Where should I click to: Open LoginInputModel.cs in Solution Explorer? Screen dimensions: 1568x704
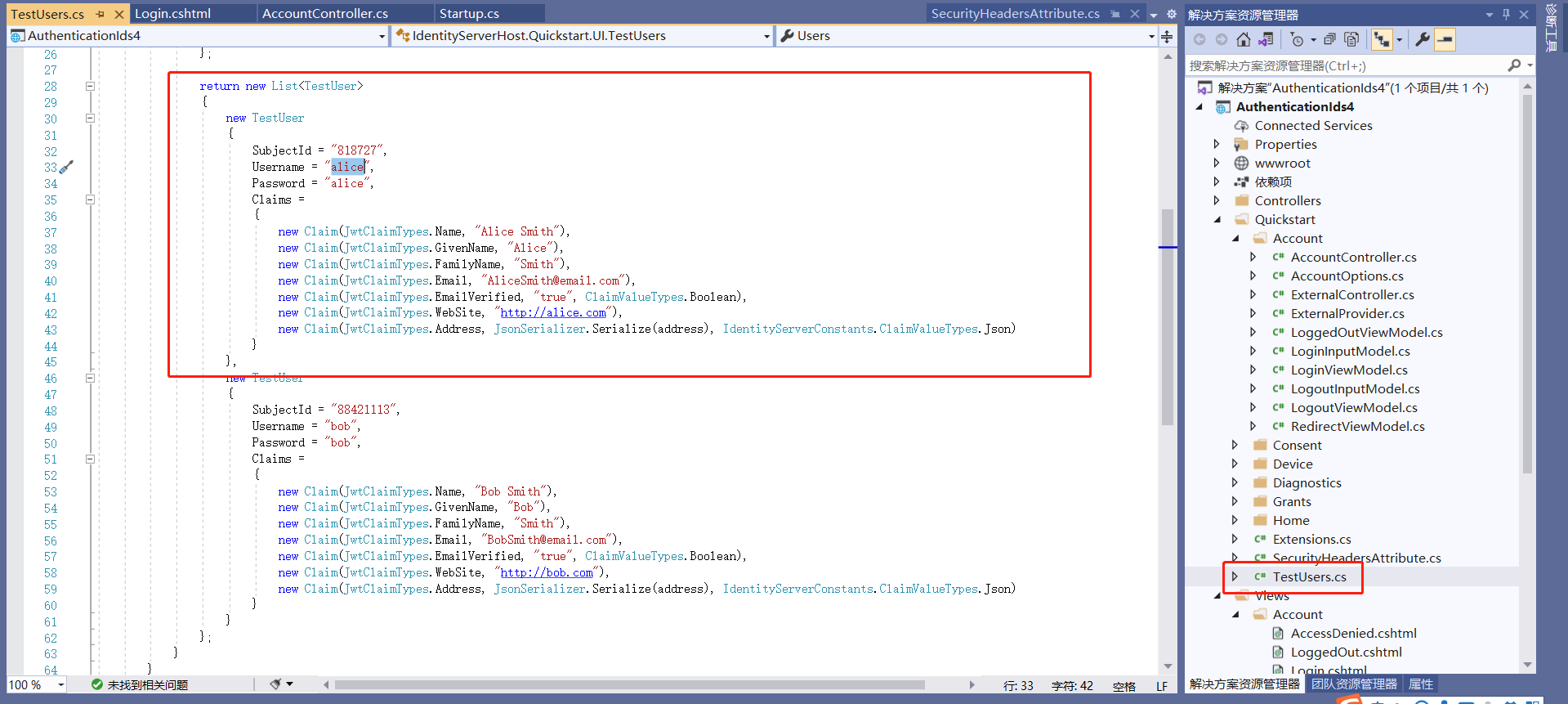[x=1350, y=351]
